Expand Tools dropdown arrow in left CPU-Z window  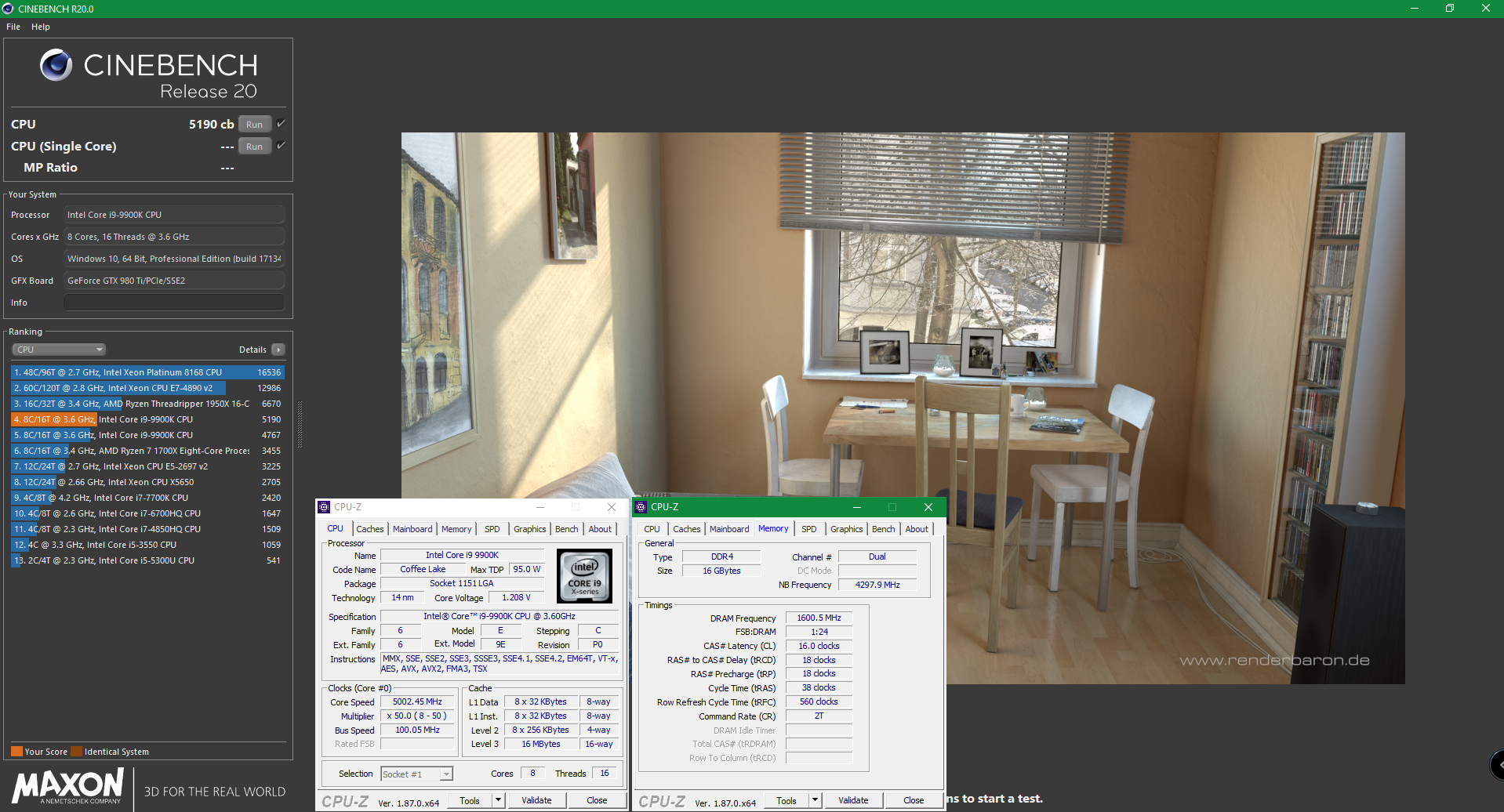[x=498, y=800]
